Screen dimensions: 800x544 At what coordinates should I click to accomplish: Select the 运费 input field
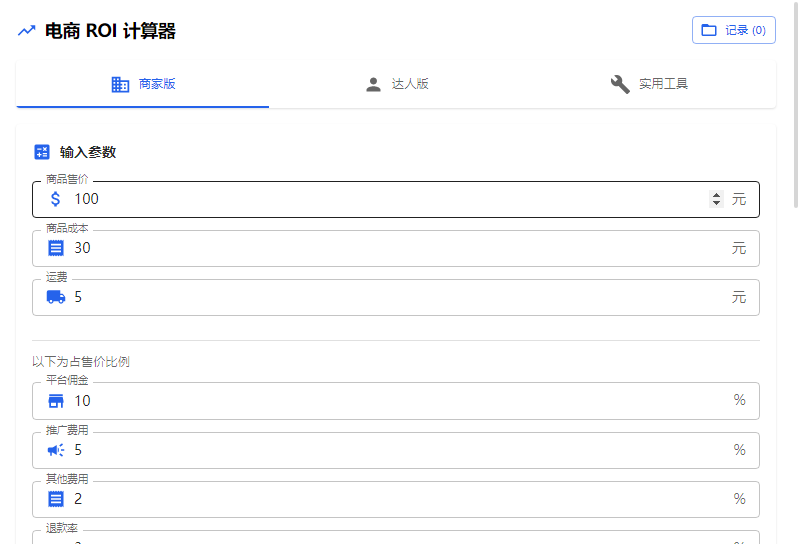pyautogui.click(x=390, y=297)
